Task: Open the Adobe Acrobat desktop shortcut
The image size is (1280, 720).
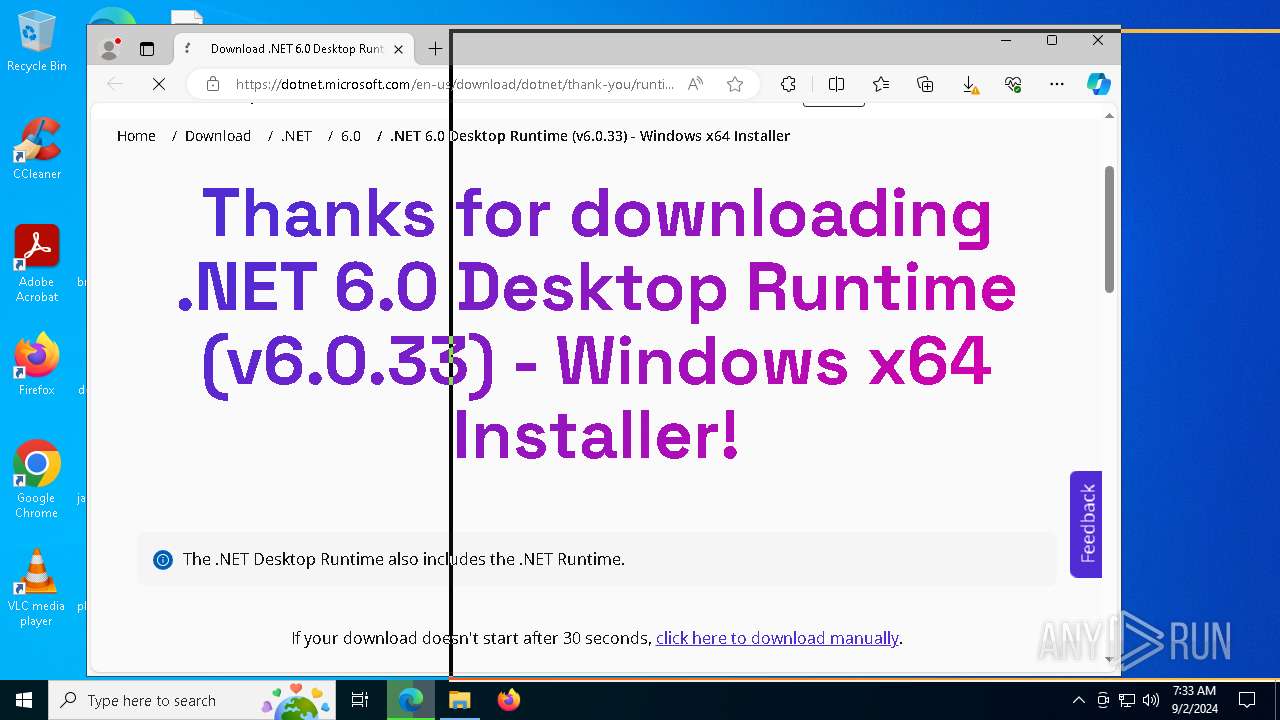Action: tap(37, 264)
